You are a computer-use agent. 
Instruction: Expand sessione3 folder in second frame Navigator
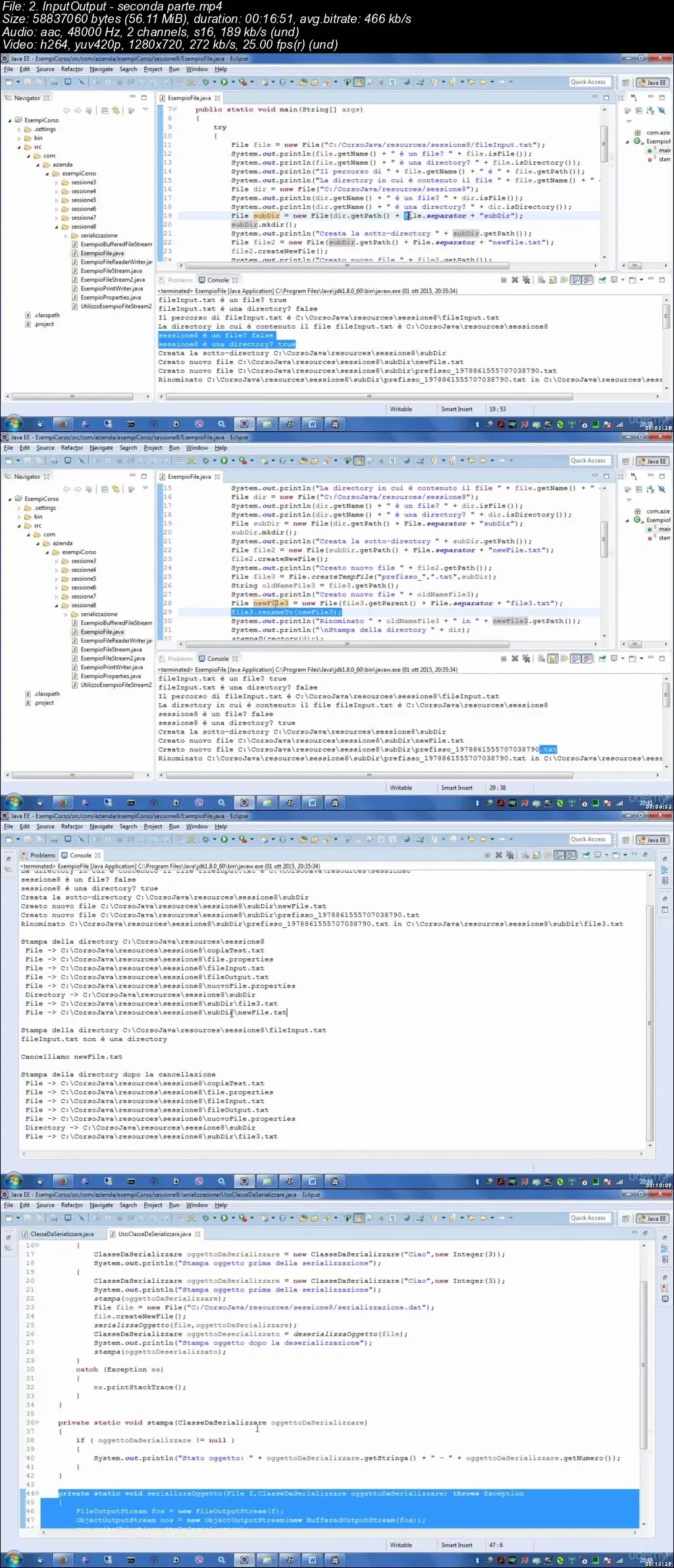pyautogui.click(x=57, y=561)
